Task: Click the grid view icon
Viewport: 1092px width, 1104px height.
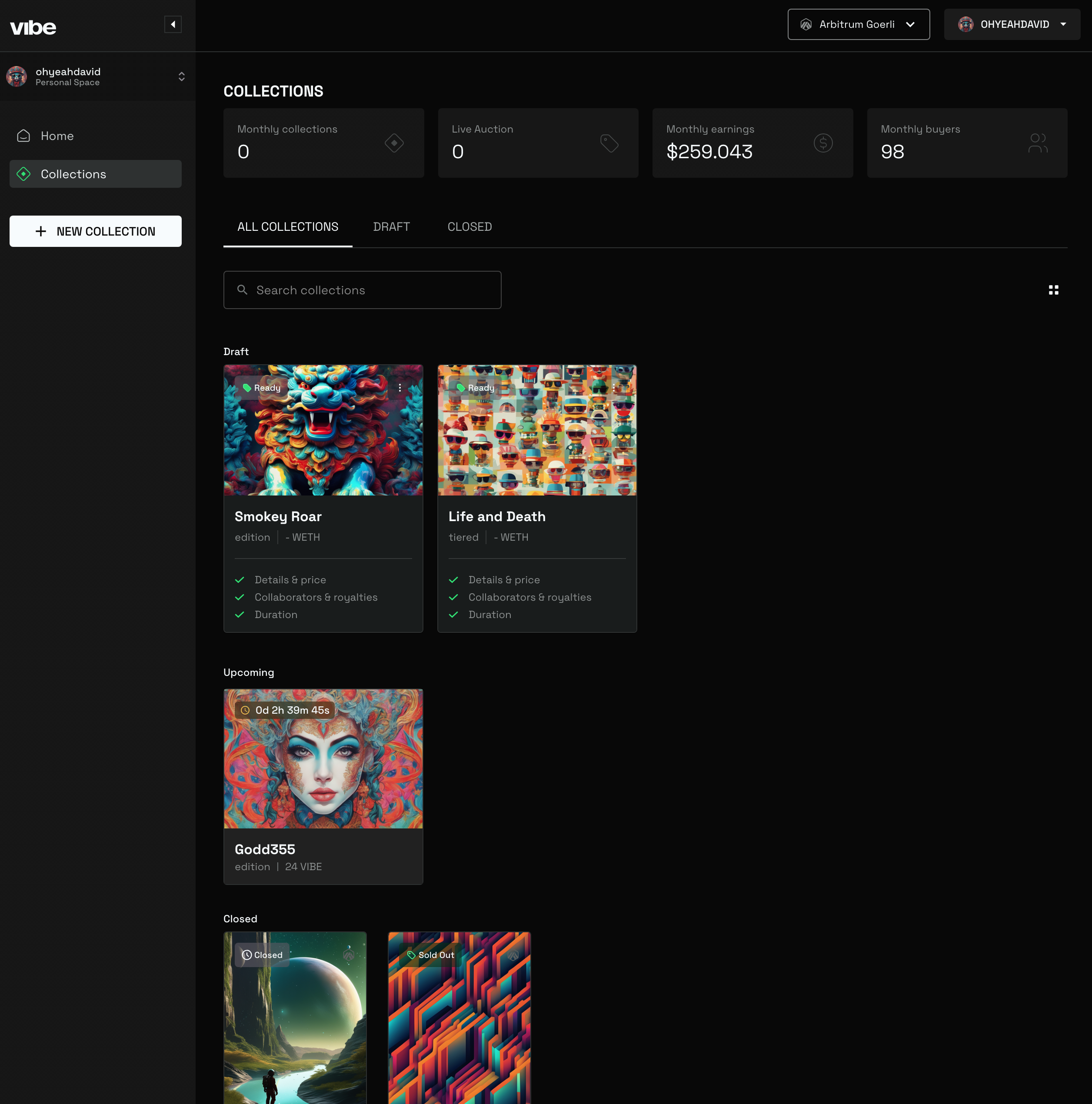Action: [1053, 290]
